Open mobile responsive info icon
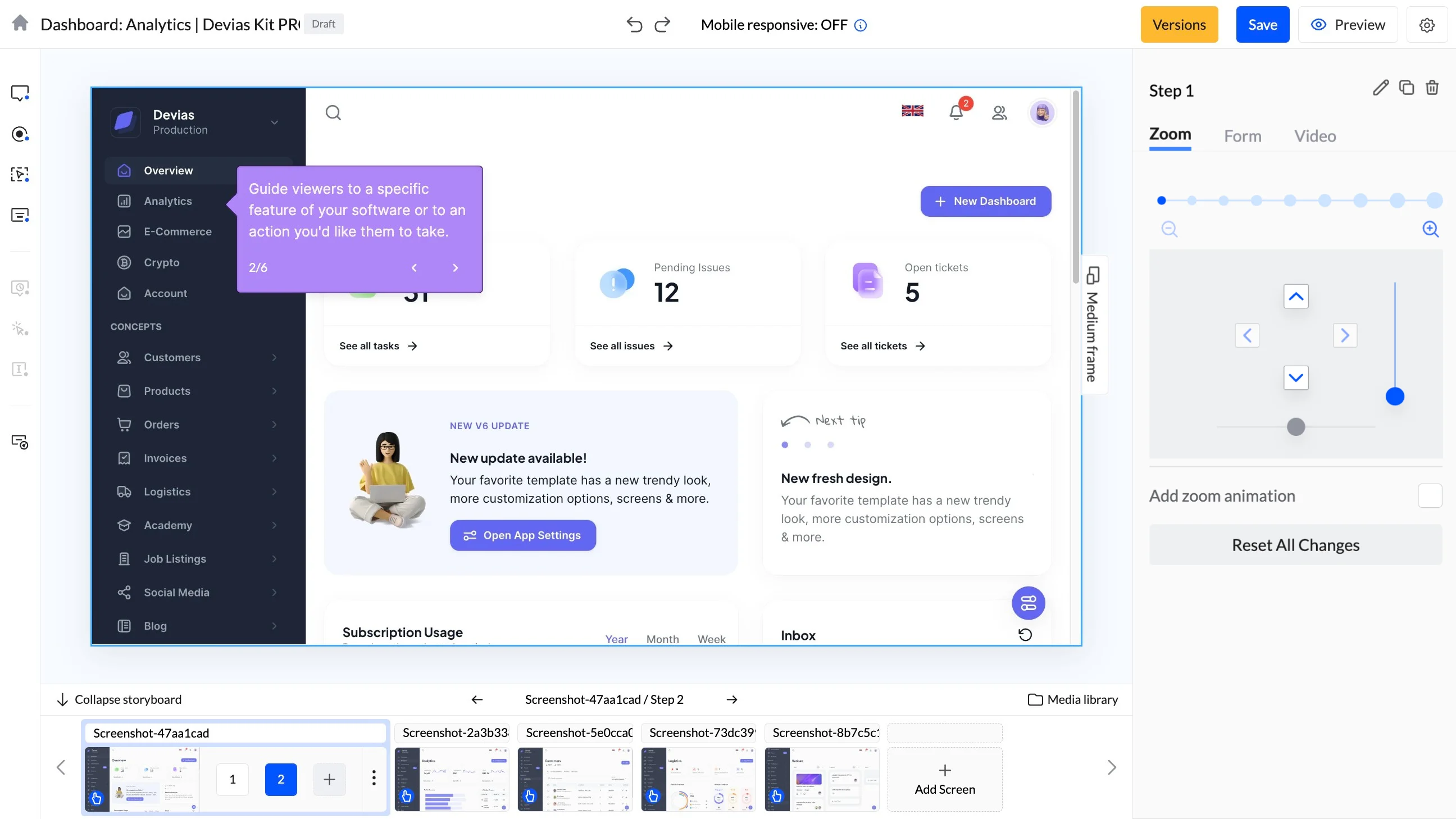This screenshot has height=819, width=1456. click(860, 25)
